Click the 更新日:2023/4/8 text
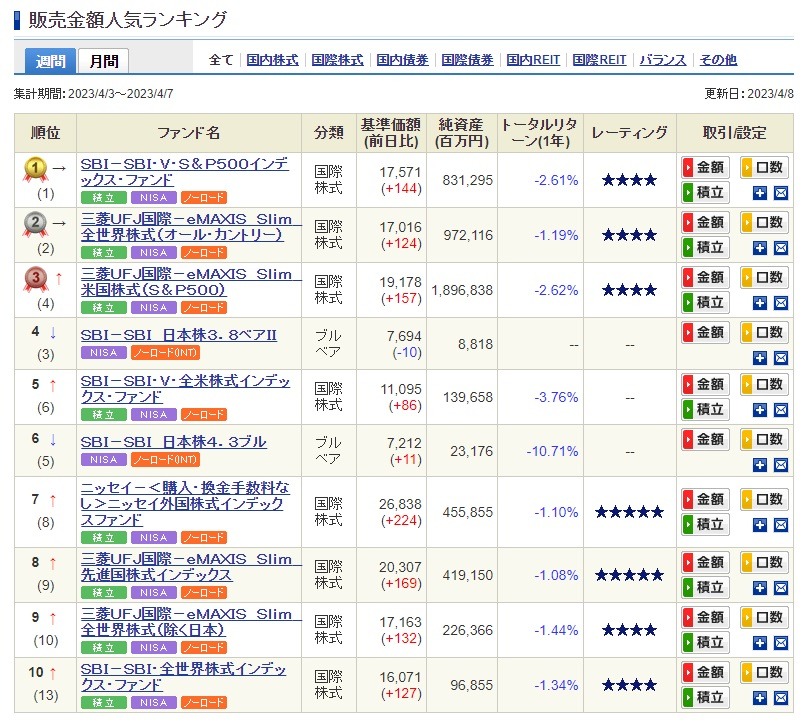809x725 pixels. (x=749, y=93)
